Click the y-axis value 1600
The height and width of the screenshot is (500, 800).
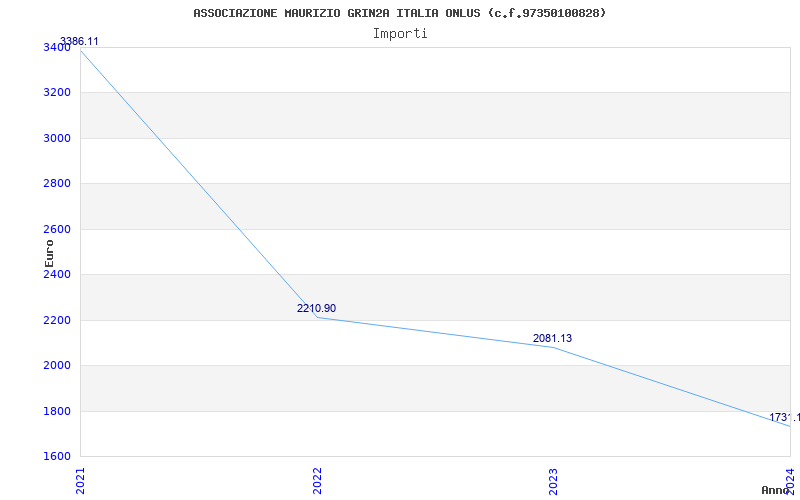(x=58, y=457)
